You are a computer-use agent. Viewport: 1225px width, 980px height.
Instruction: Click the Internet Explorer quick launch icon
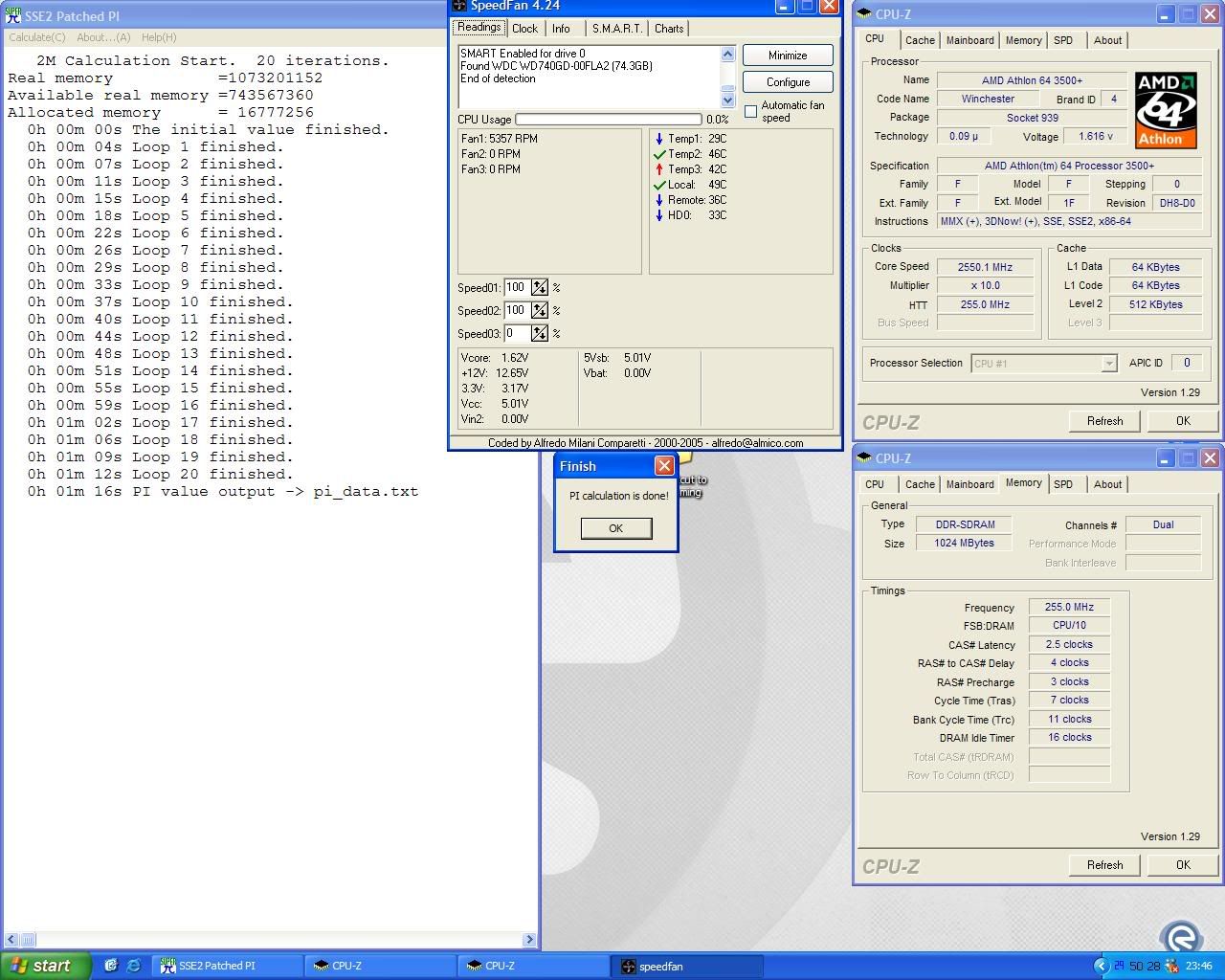[x=133, y=966]
